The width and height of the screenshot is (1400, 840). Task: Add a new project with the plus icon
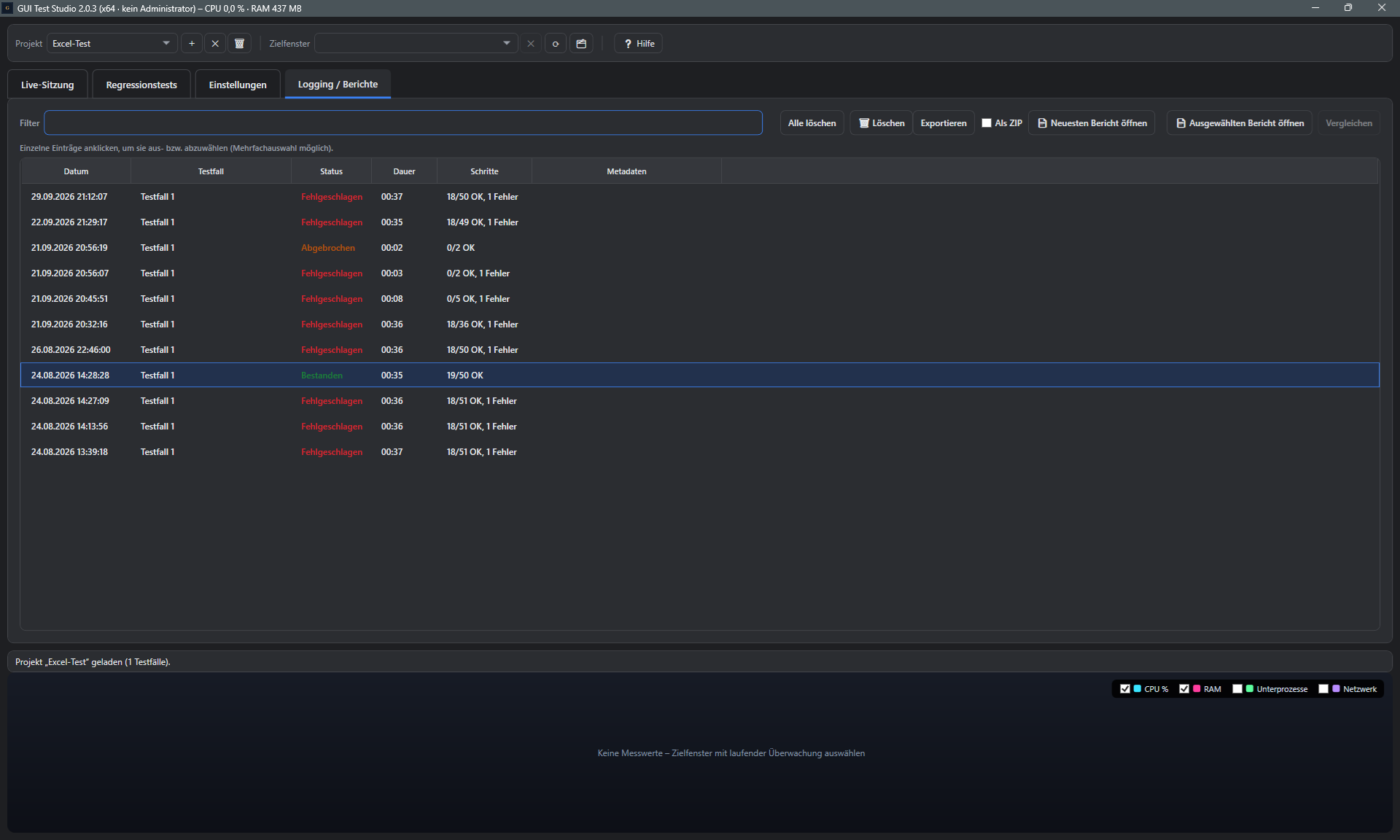click(x=192, y=44)
